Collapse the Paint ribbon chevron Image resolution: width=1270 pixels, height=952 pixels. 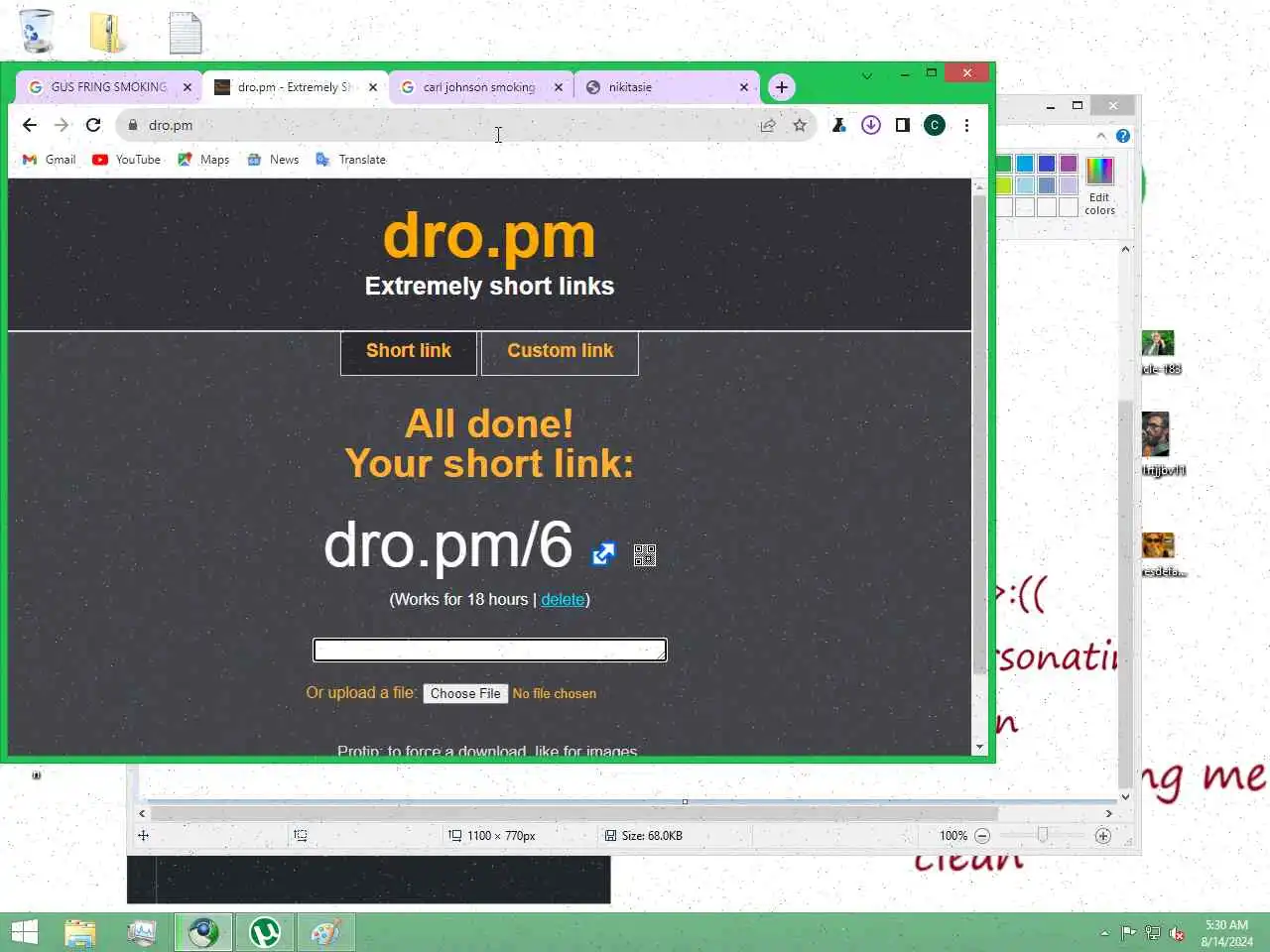[x=1101, y=136]
